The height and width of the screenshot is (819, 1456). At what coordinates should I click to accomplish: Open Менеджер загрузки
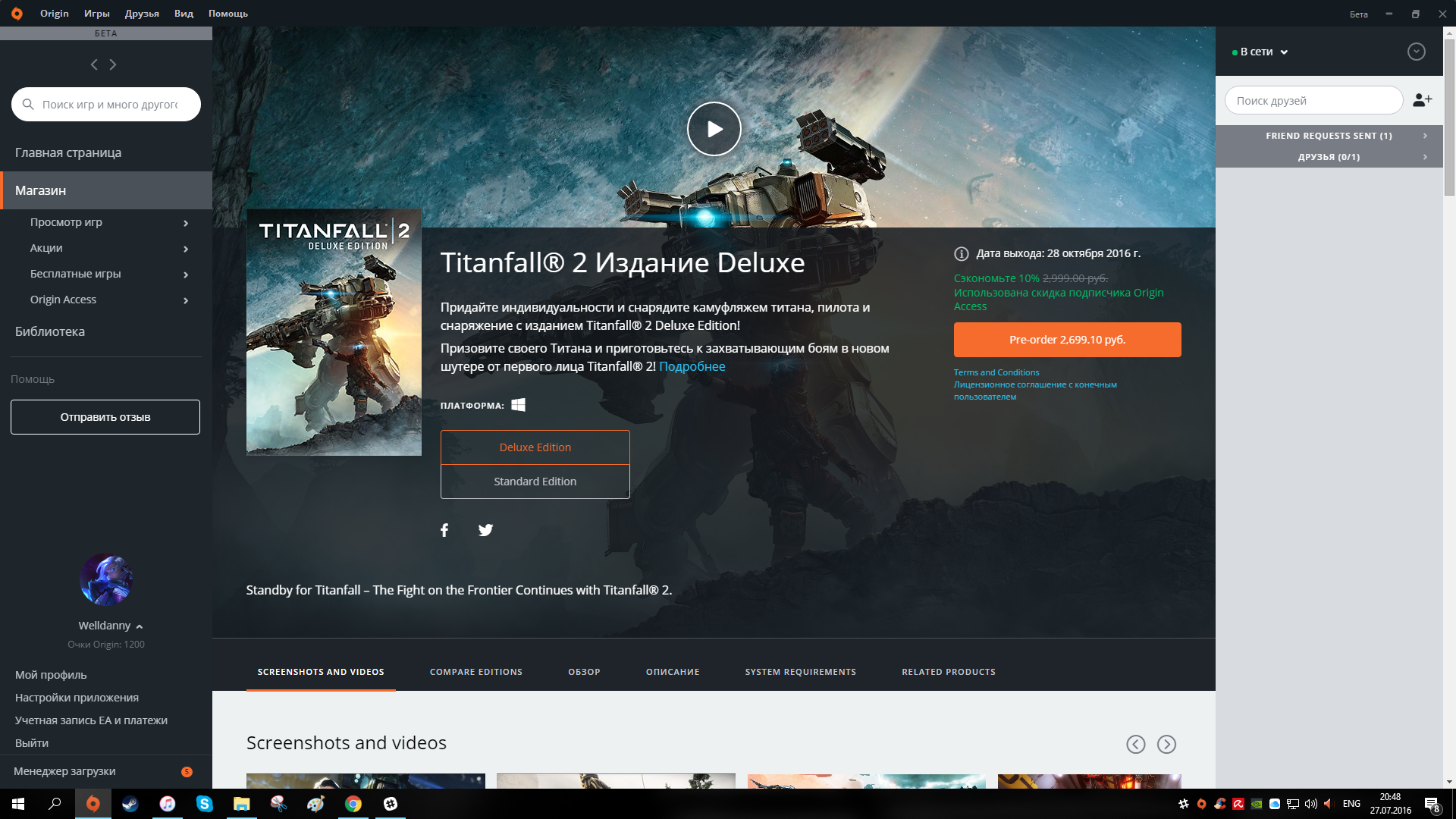coord(64,771)
